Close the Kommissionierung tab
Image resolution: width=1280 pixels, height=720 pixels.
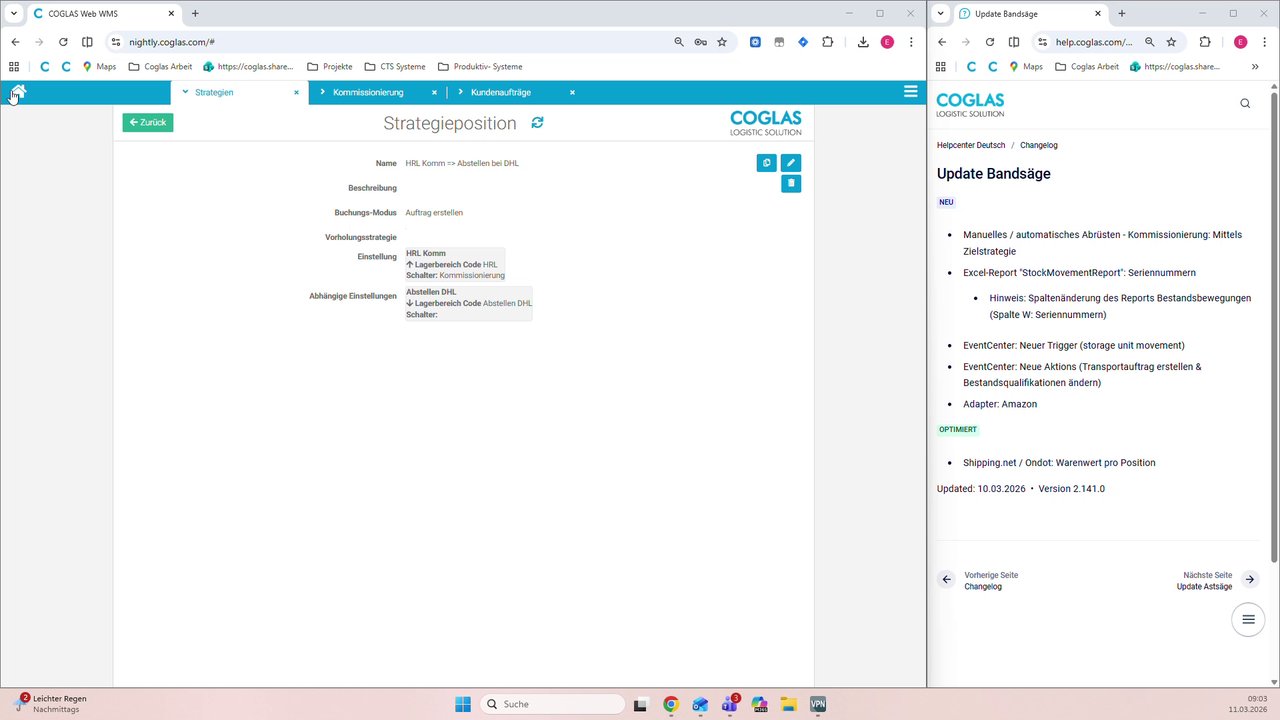click(434, 92)
